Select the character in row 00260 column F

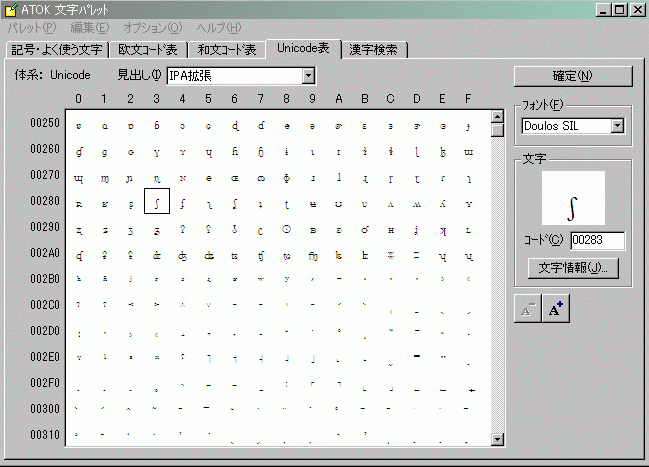coord(469,152)
